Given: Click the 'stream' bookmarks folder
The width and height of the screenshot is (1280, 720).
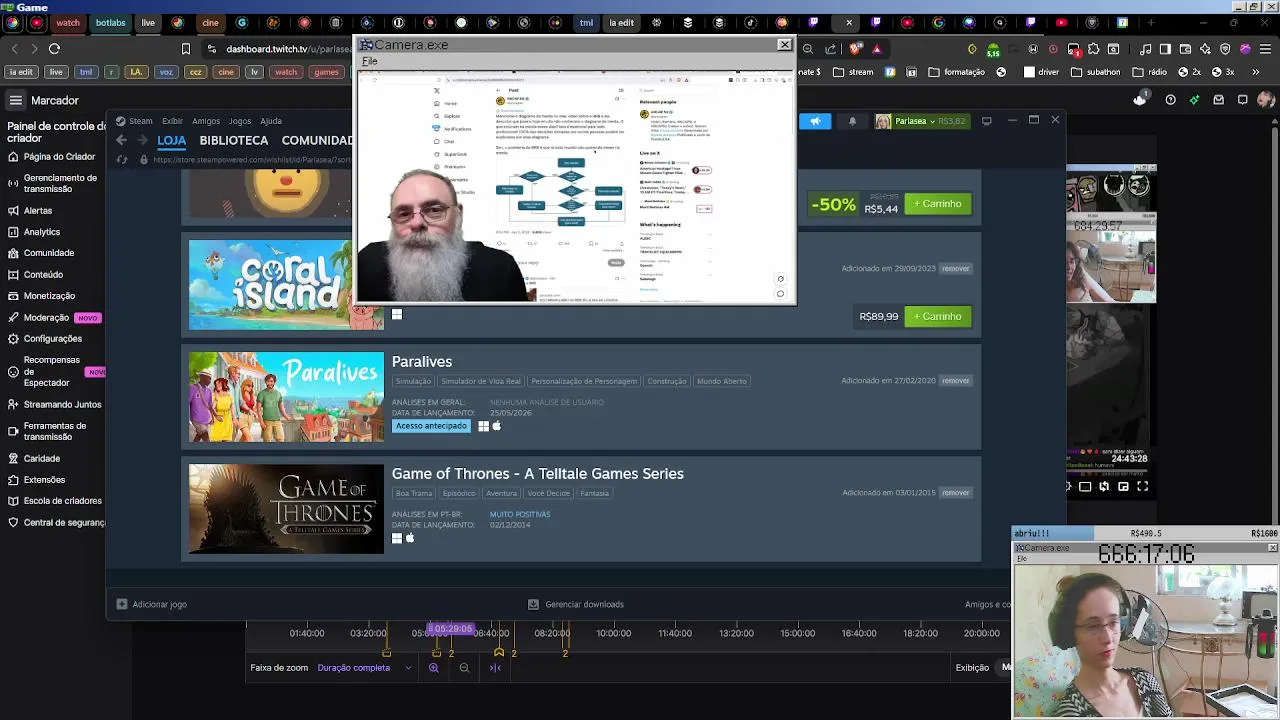Looking at the screenshot, I should tap(851, 72).
